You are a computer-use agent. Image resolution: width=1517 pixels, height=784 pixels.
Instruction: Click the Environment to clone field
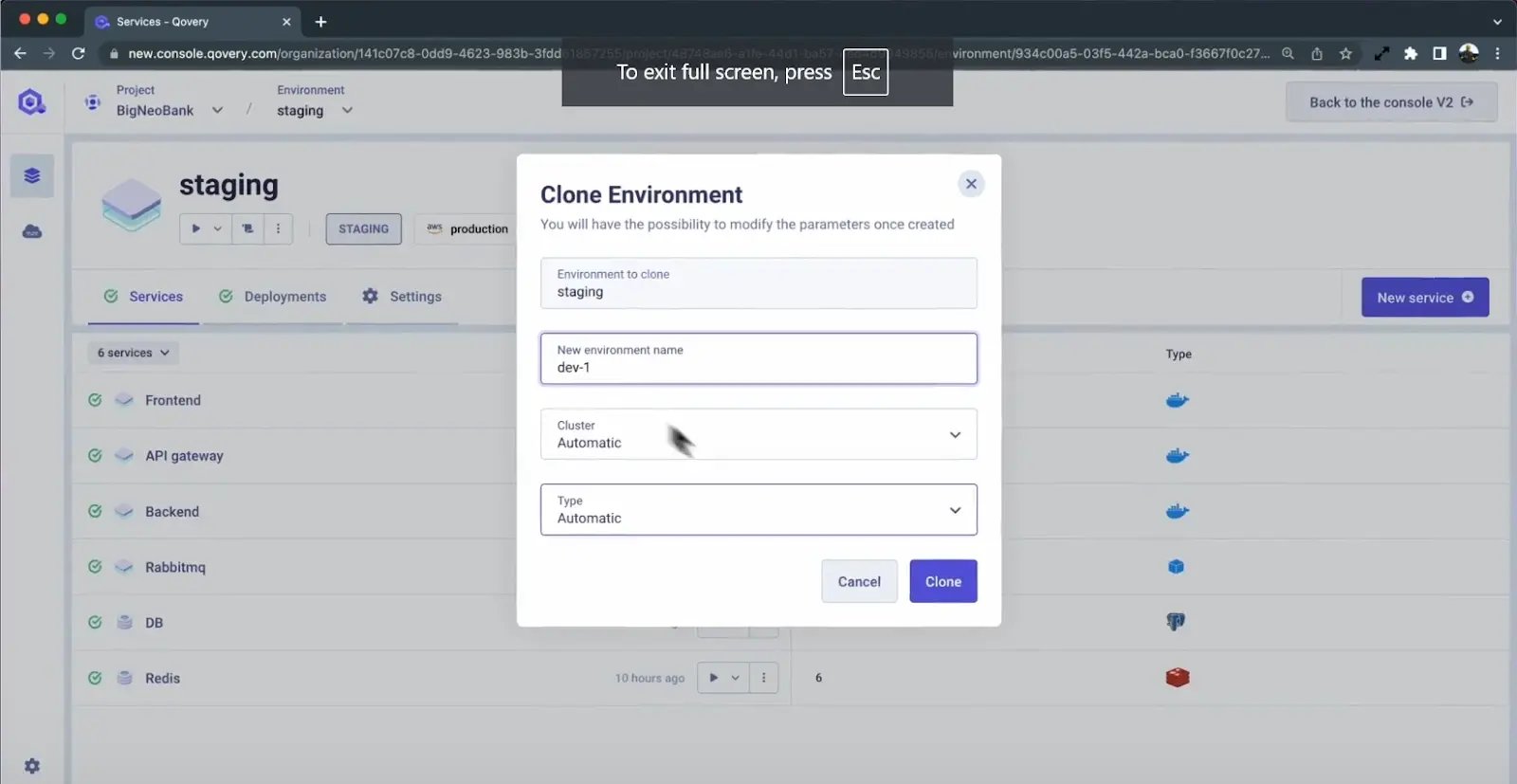(x=758, y=283)
